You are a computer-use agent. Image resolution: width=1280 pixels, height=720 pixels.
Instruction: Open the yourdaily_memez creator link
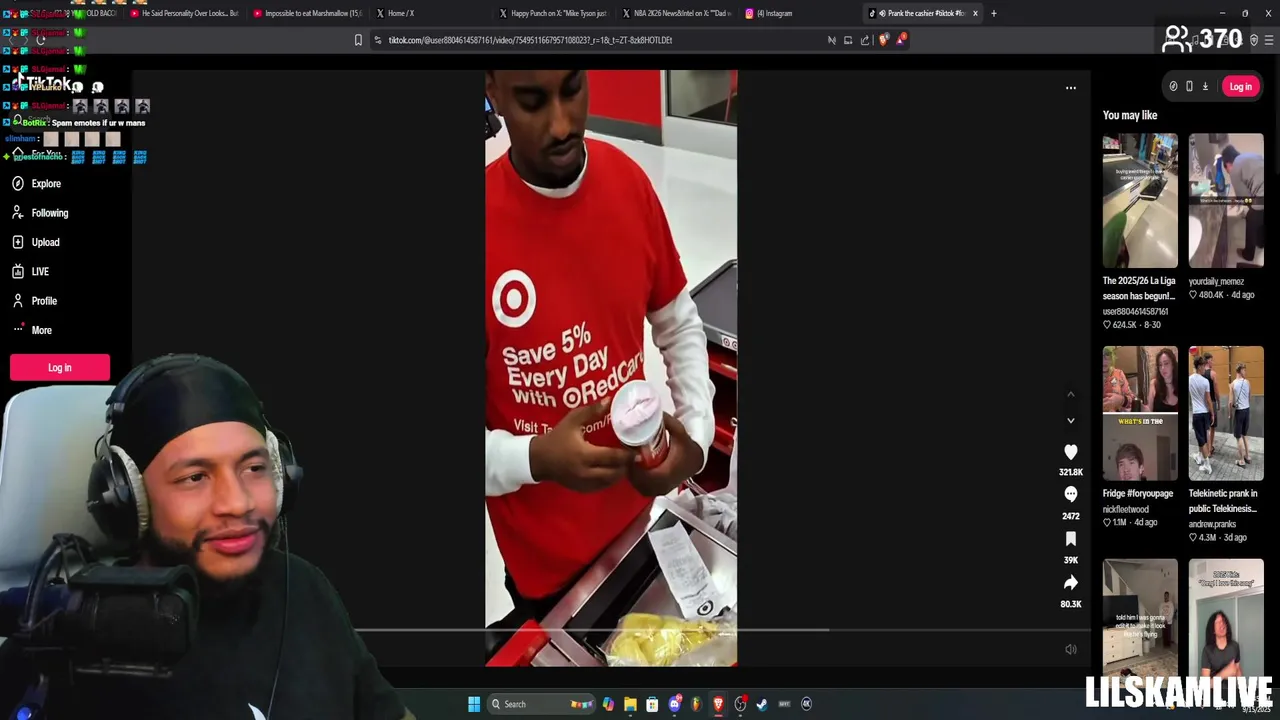pos(1216,281)
